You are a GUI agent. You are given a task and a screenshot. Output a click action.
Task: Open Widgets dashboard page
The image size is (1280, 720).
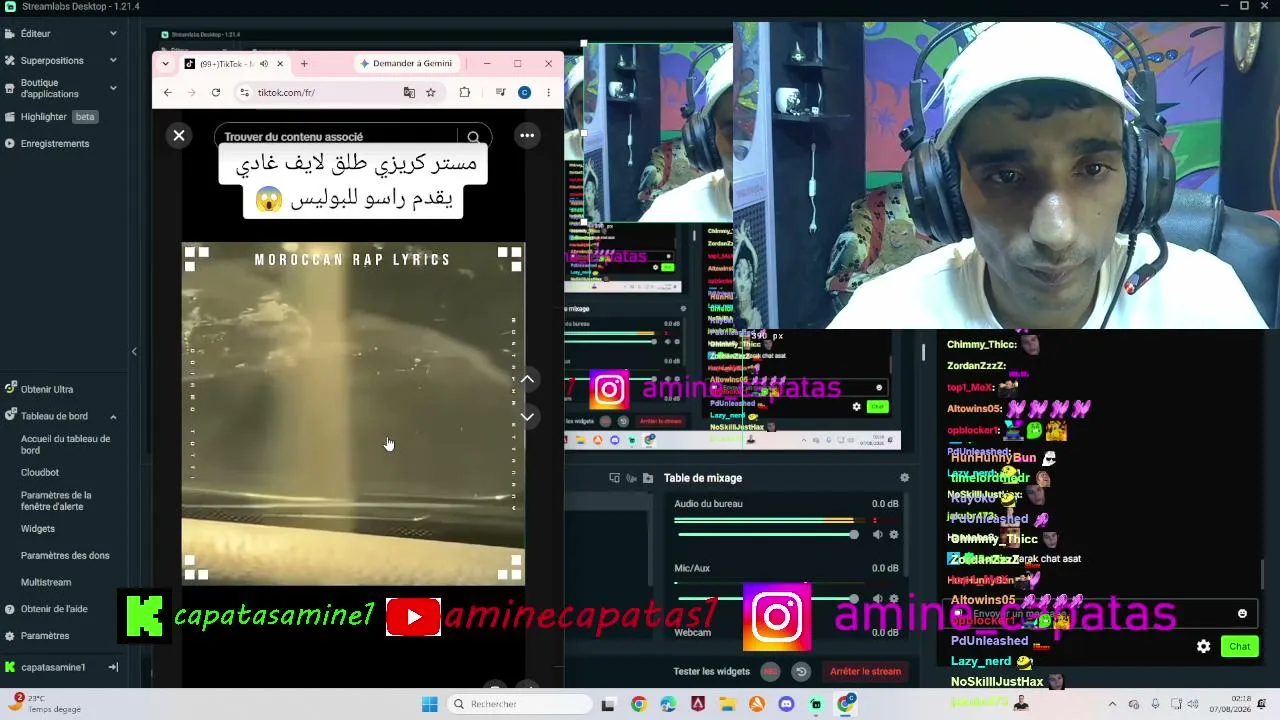coord(38,528)
